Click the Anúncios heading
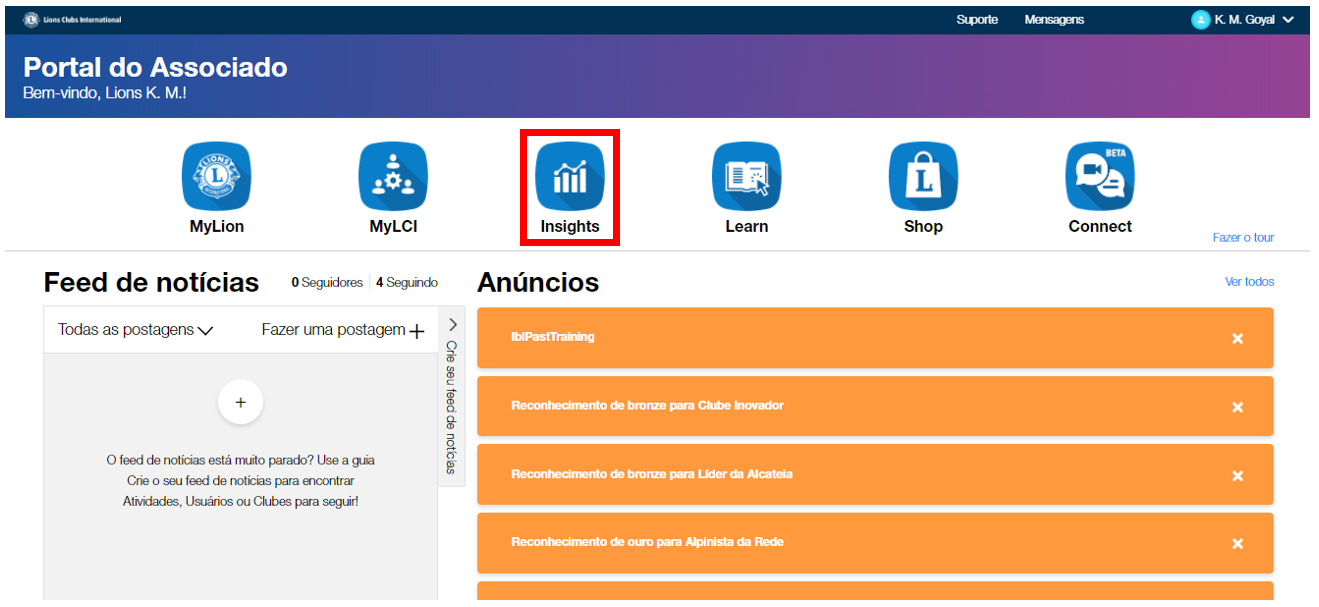The image size is (1319, 607). coord(538,283)
